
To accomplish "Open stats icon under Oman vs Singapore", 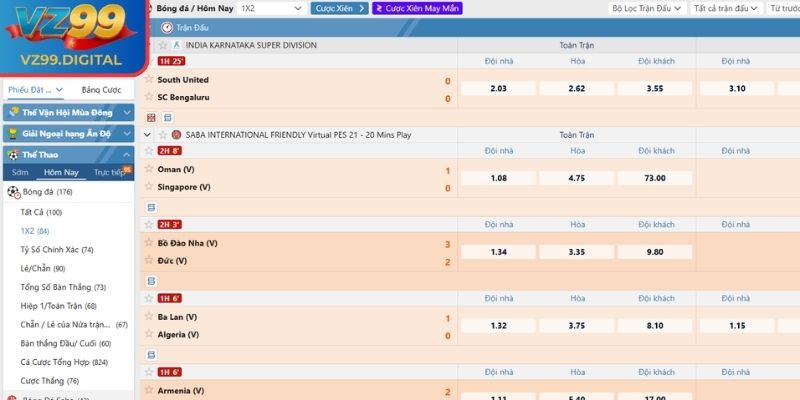I will 151,207.
